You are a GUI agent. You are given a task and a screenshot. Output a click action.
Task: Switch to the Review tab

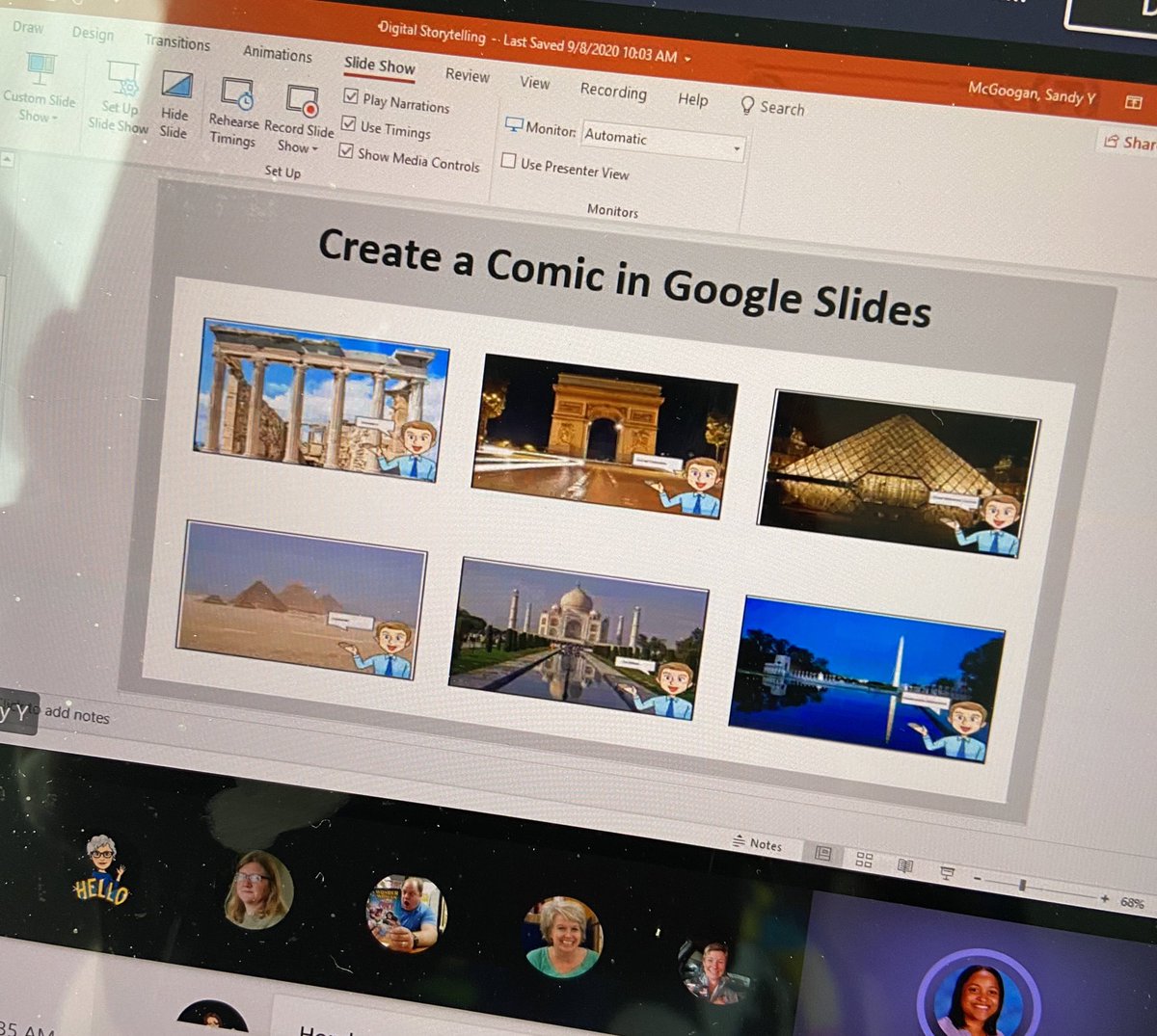(x=467, y=75)
